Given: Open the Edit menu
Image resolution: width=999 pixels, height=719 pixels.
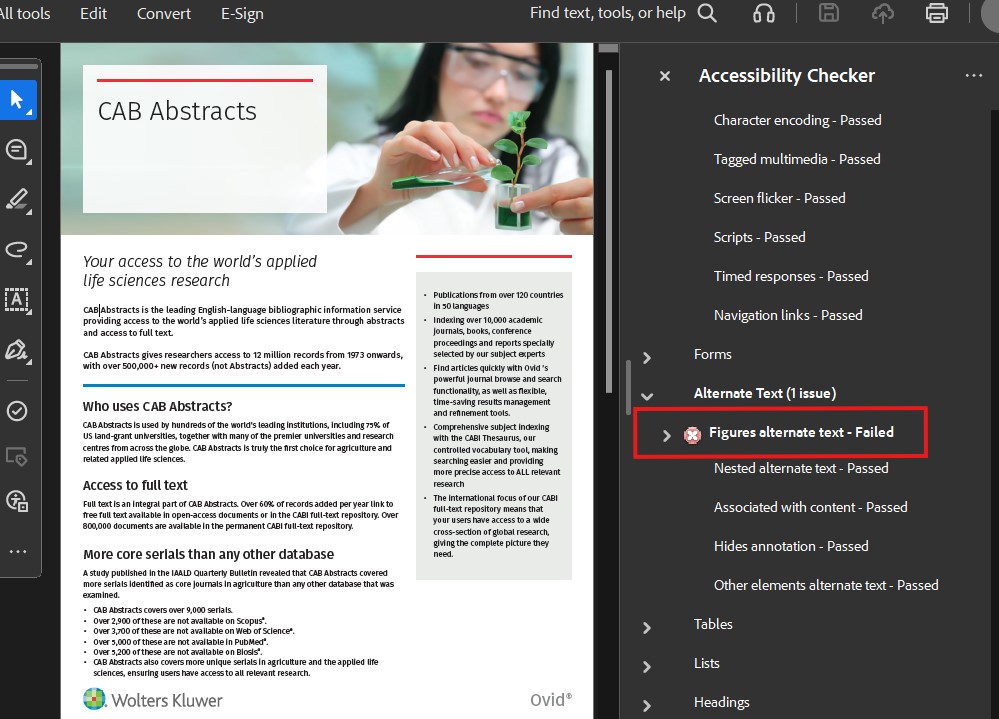Looking at the screenshot, I should 93,13.
